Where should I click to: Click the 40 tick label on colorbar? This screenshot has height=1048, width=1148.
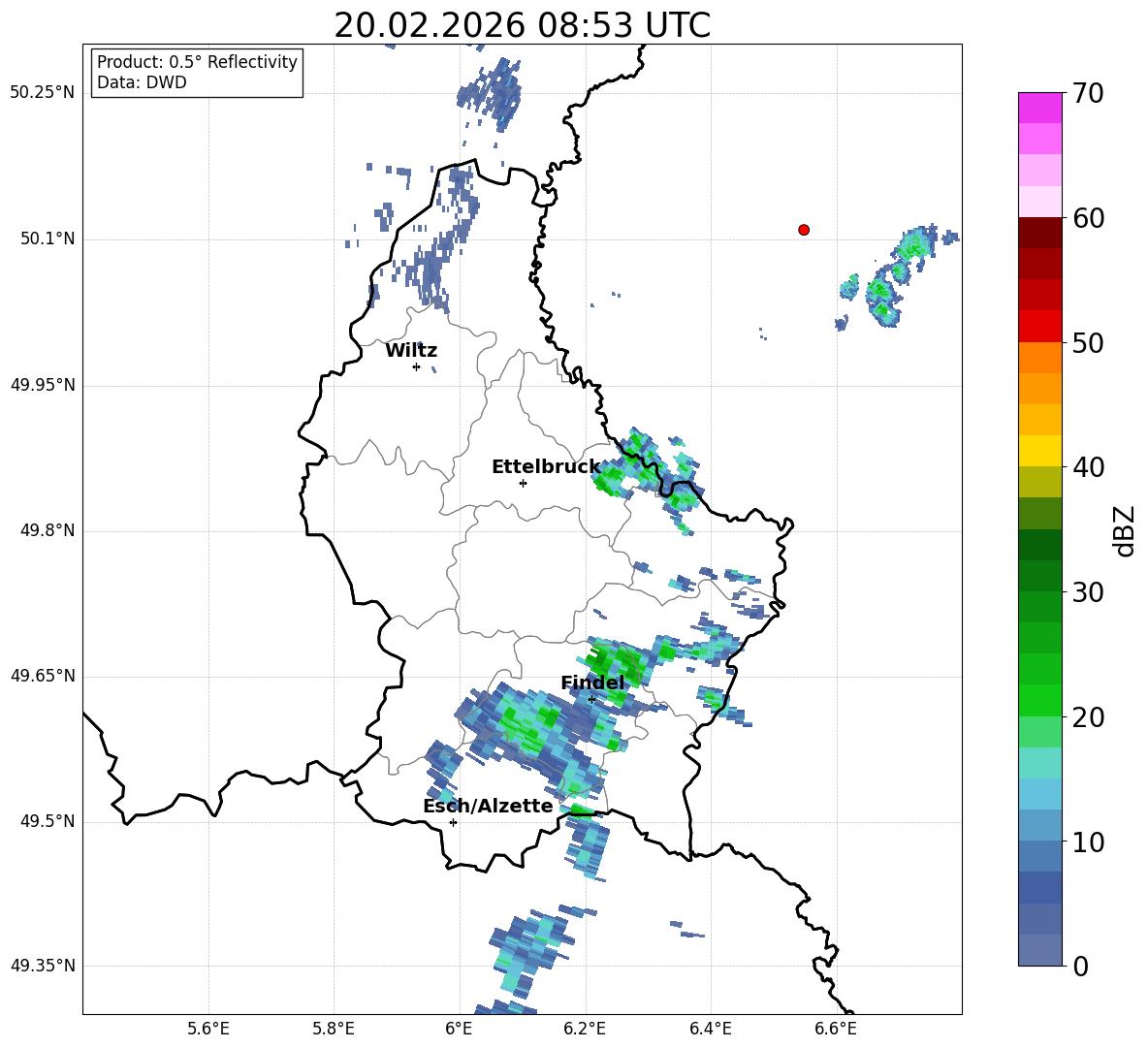(x=1088, y=467)
